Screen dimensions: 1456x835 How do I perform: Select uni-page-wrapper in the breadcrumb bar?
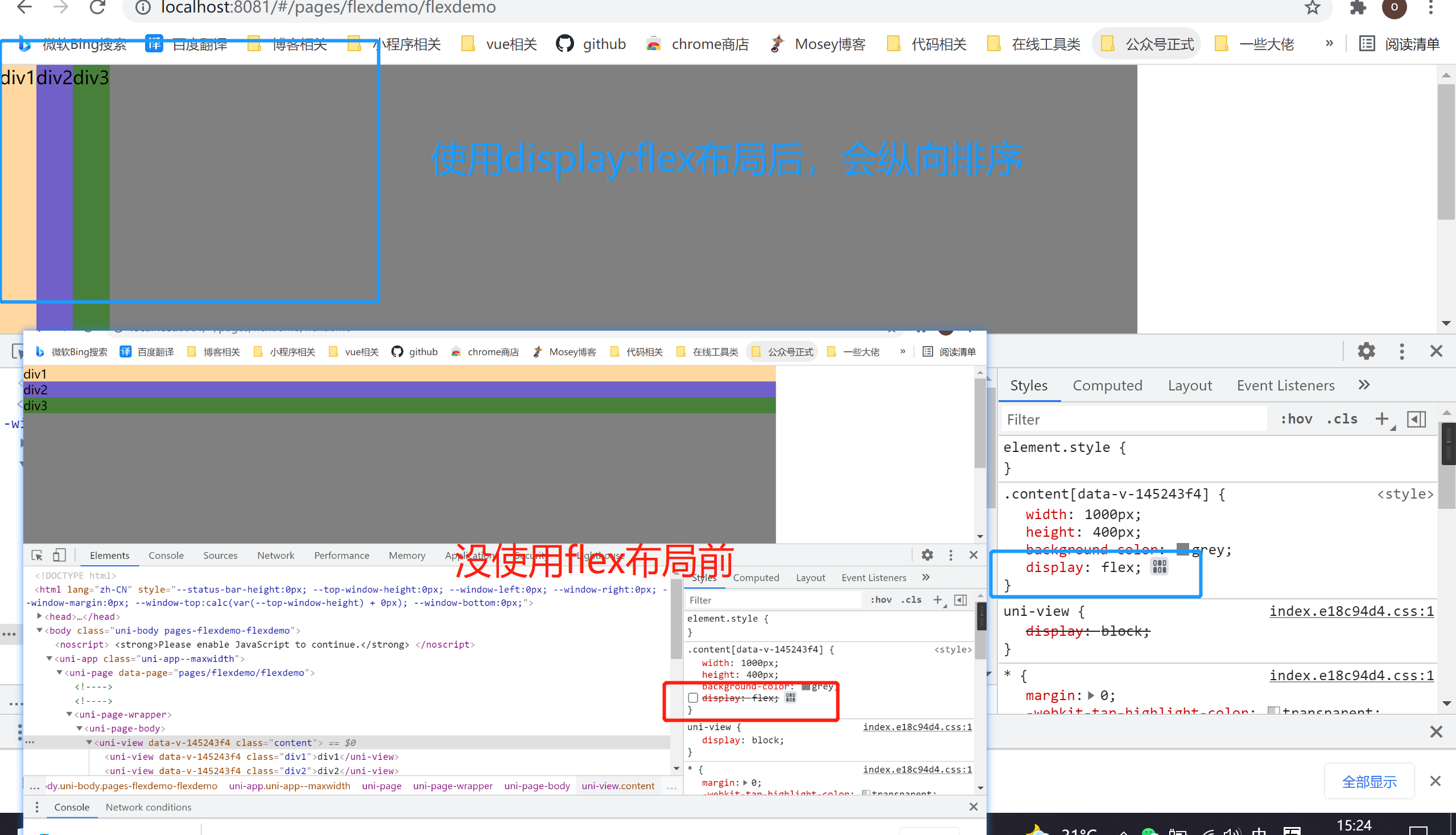(x=452, y=785)
